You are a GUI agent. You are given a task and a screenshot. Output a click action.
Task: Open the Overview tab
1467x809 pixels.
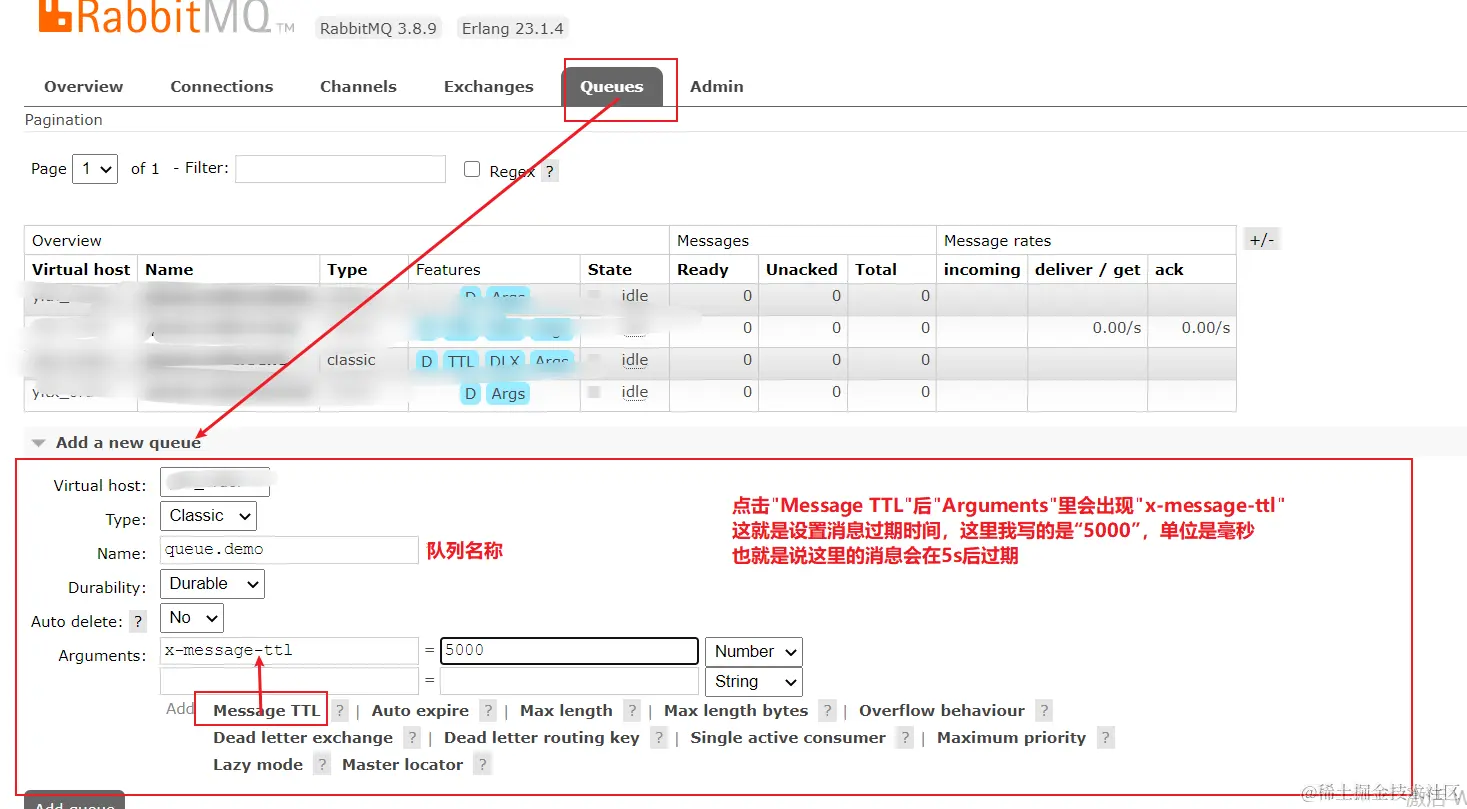coord(83,86)
